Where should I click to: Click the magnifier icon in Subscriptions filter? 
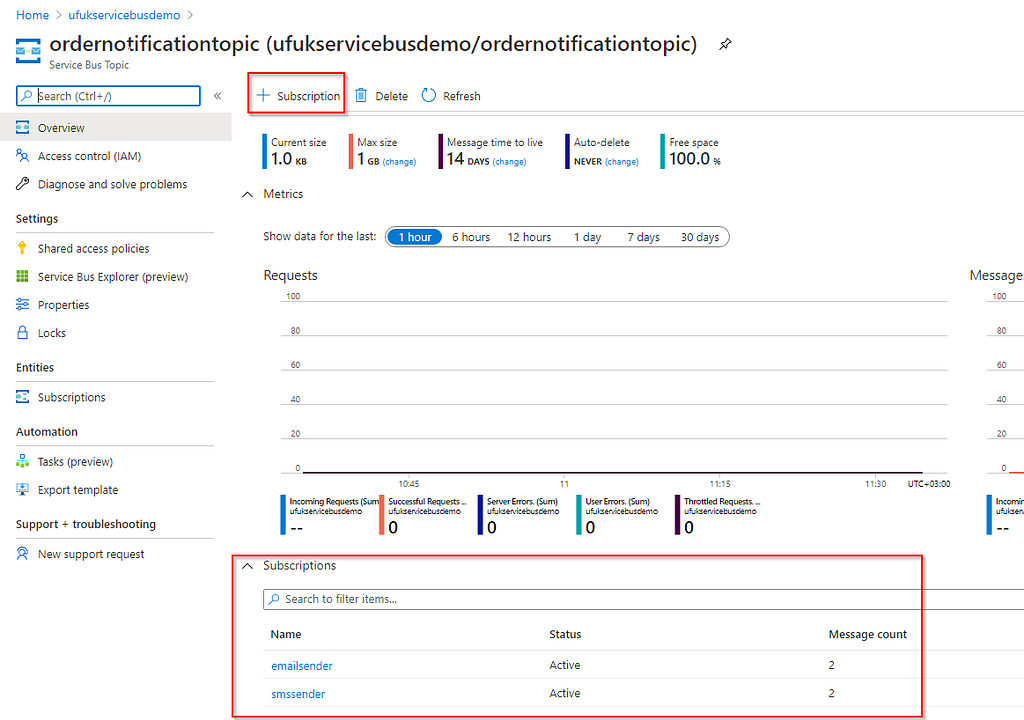pyautogui.click(x=274, y=598)
